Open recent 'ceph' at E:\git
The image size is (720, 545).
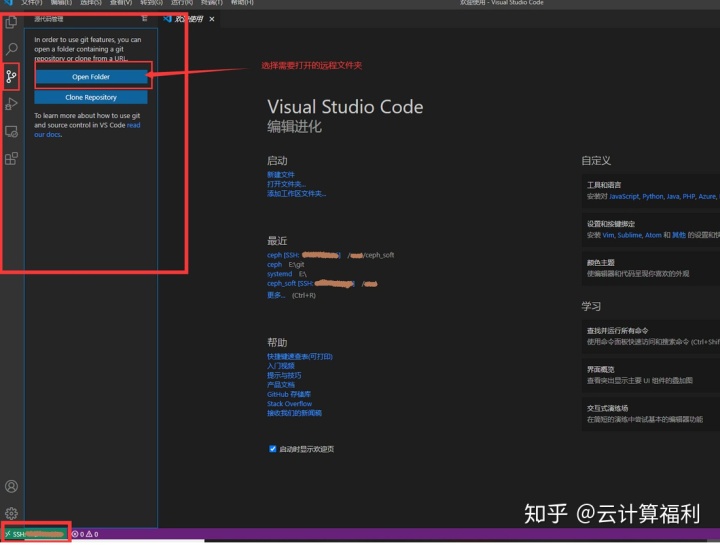275,264
